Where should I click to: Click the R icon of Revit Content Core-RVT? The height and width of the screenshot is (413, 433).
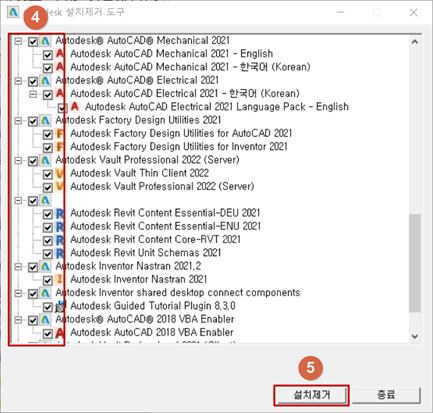point(60,240)
